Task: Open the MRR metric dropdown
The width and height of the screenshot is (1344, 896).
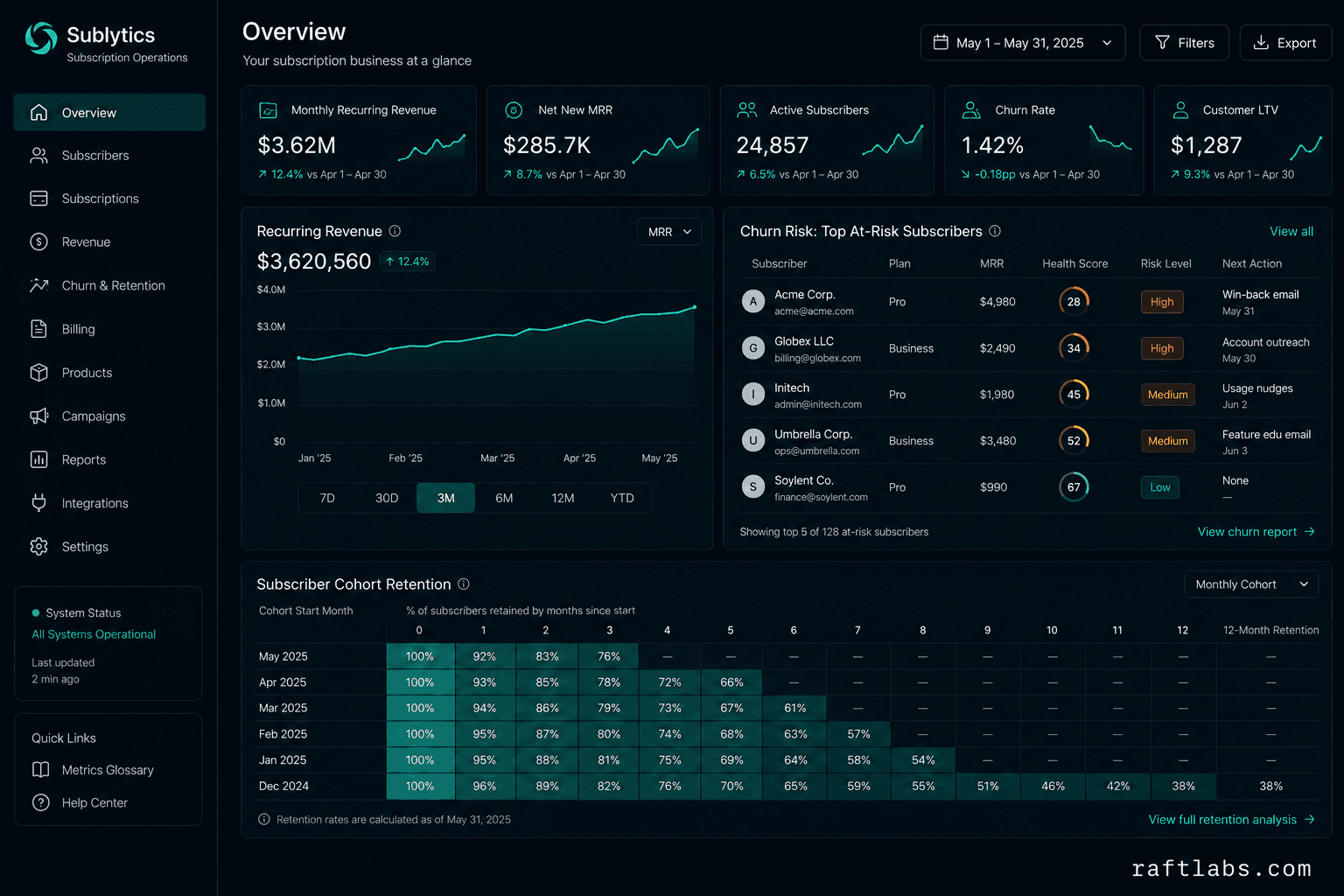Action: (x=669, y=232)
